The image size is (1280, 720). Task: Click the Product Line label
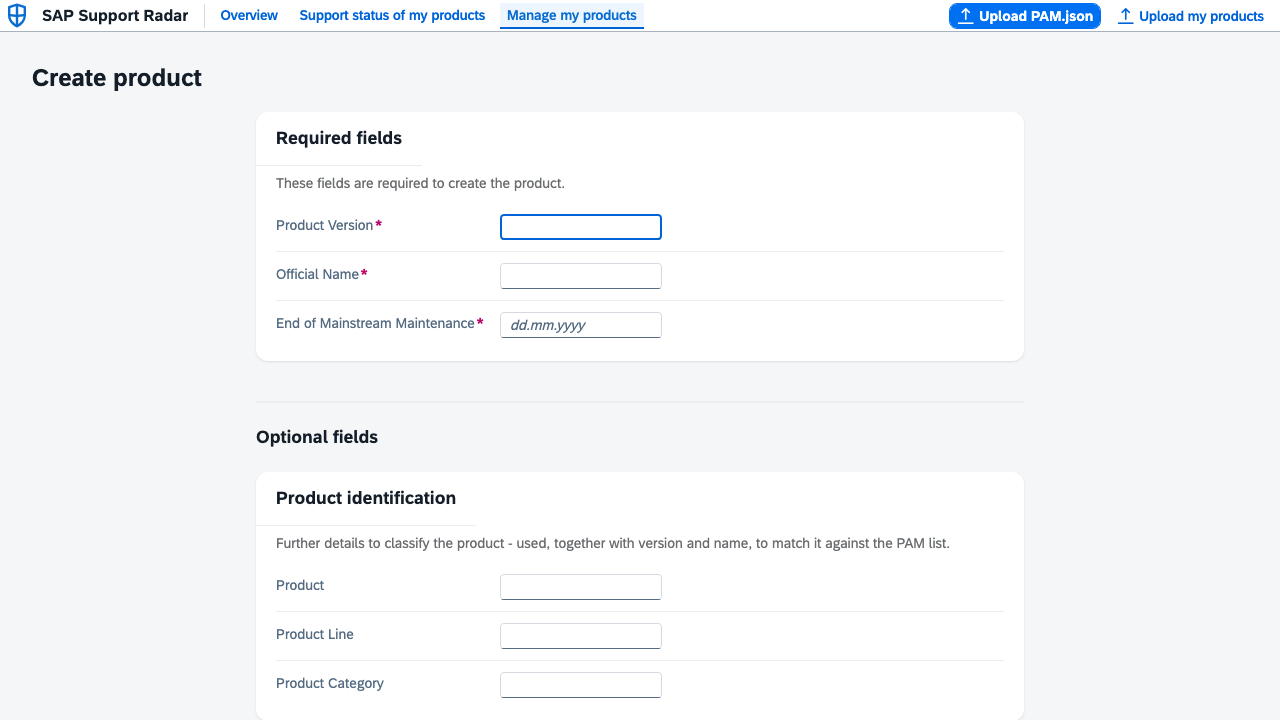point(315,634)
